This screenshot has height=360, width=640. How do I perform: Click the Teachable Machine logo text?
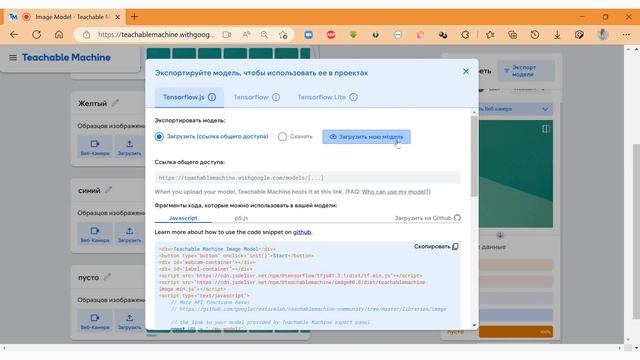66,58
